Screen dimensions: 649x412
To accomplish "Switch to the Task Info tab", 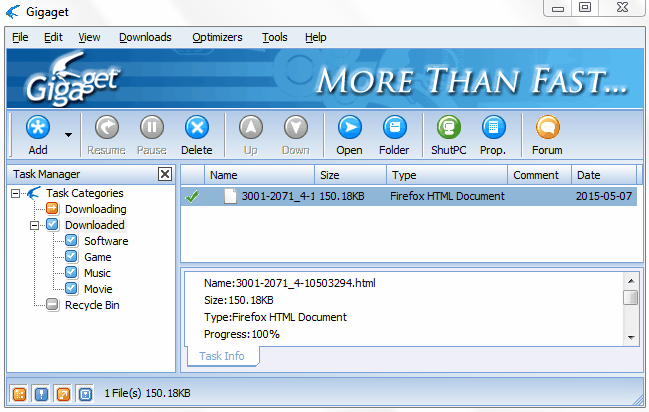I will click(x=222, y=356).
